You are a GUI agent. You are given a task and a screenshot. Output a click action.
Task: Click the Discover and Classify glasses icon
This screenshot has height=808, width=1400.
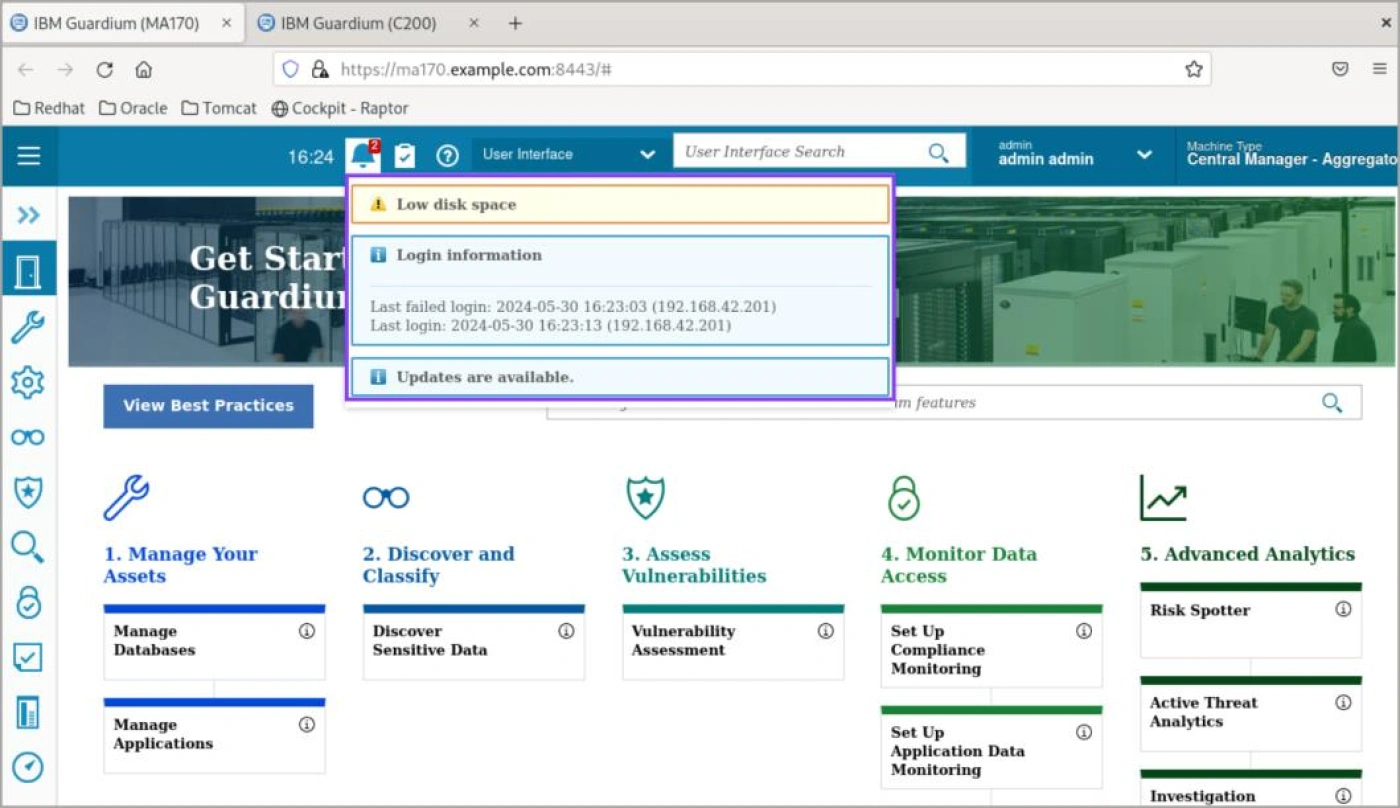click(x=386, y=497)
